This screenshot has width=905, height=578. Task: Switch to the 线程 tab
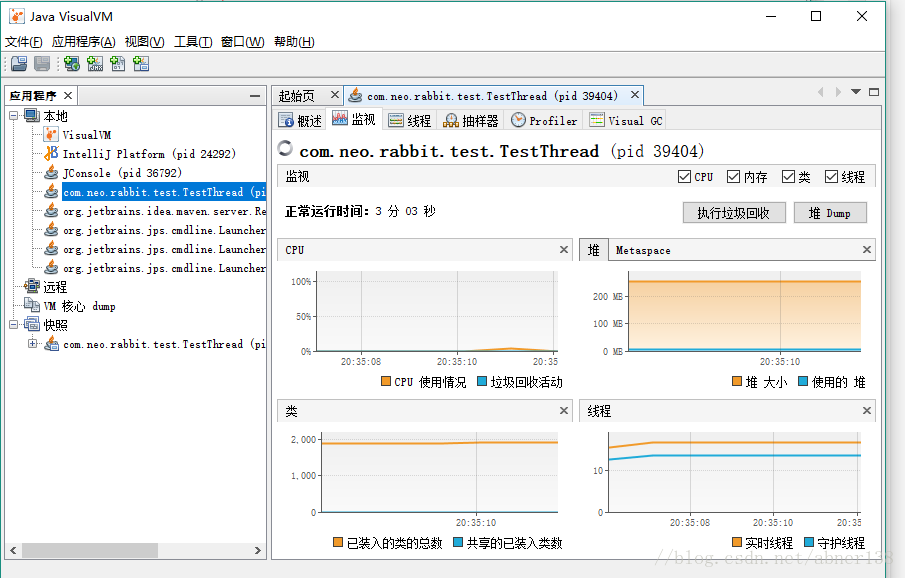tap(410, 120)
